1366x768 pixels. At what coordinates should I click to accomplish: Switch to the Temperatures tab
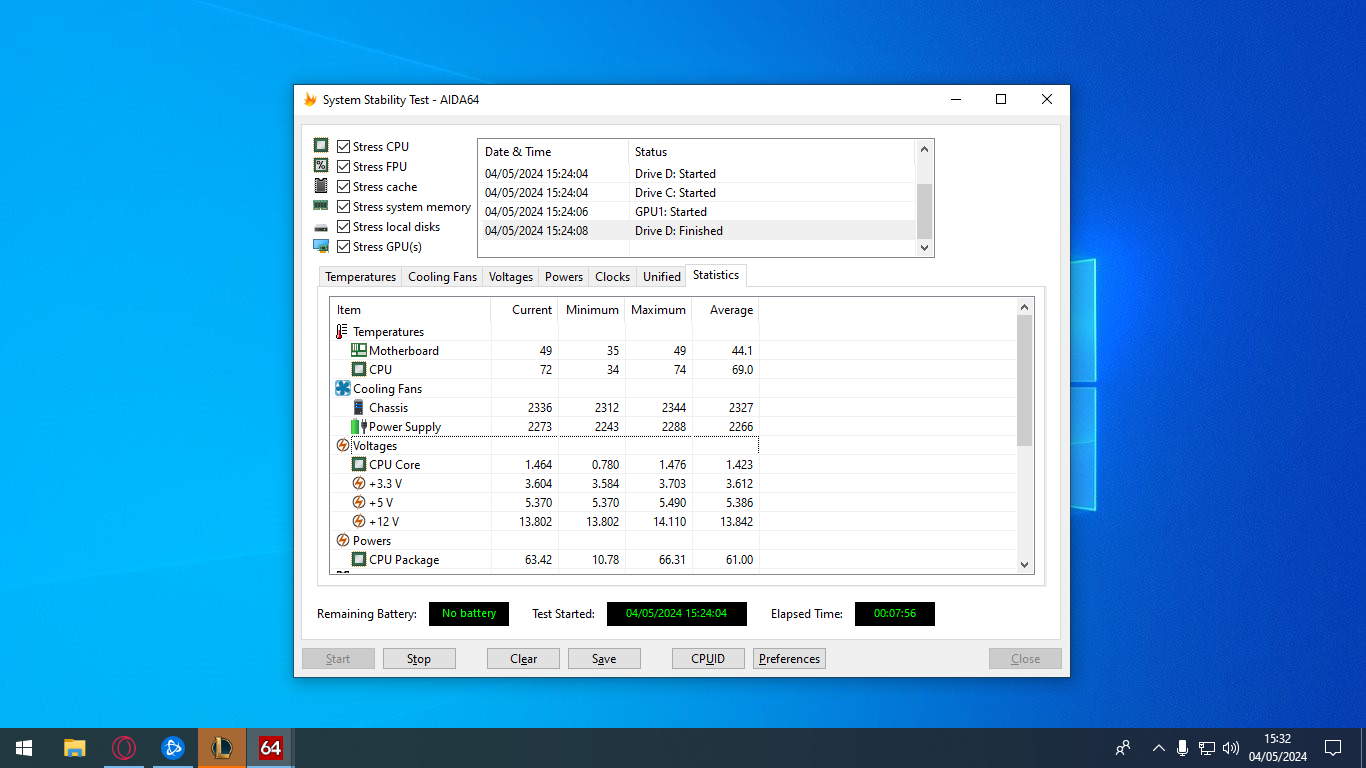tap(361, 277)
